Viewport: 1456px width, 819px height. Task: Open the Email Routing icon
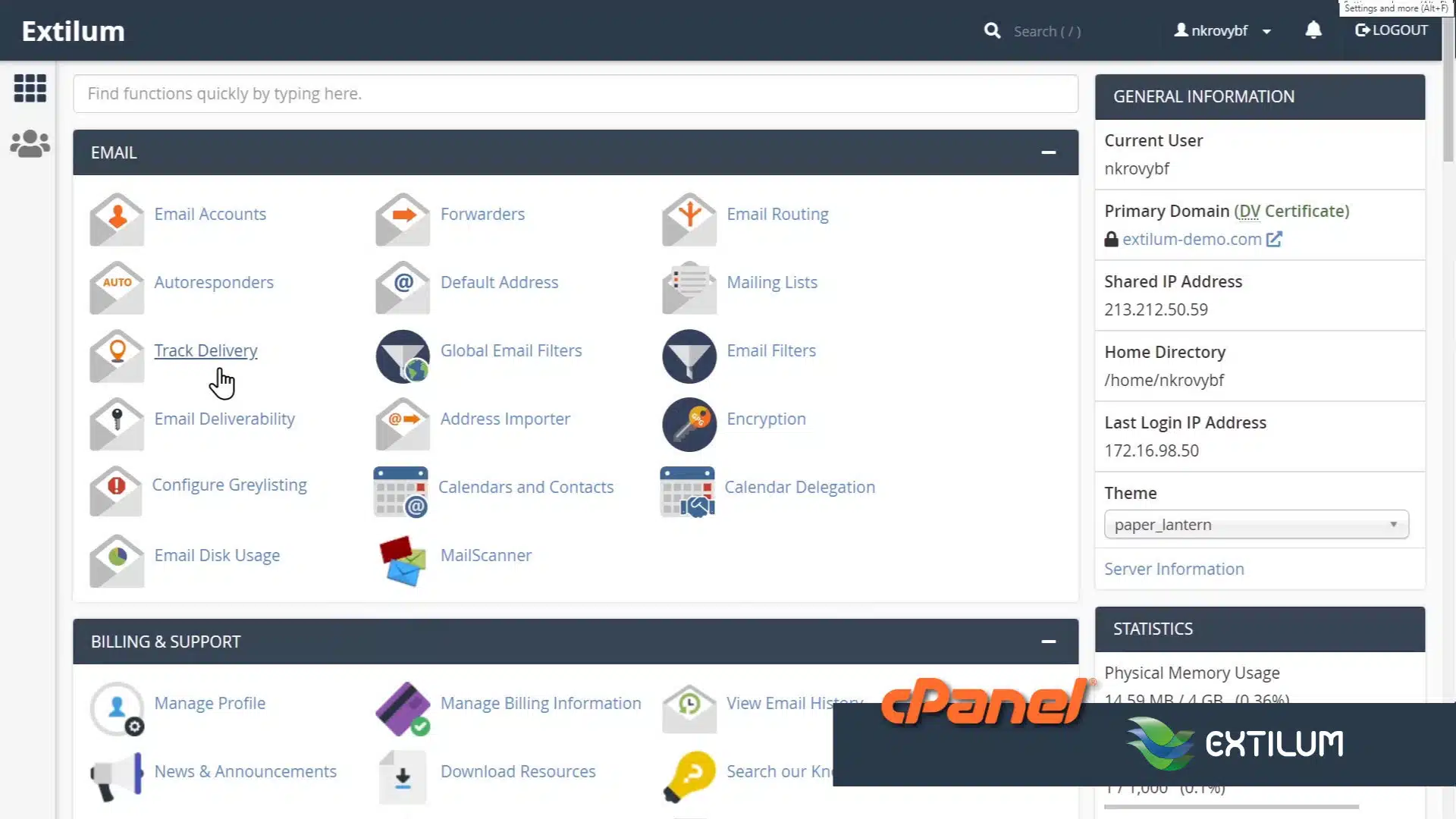point(689,219)
